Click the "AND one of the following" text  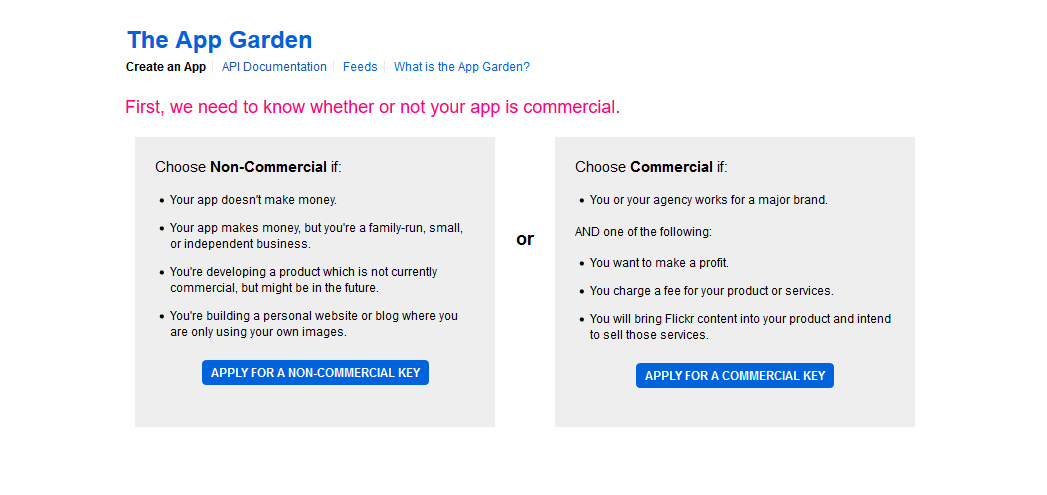[643, 232]
